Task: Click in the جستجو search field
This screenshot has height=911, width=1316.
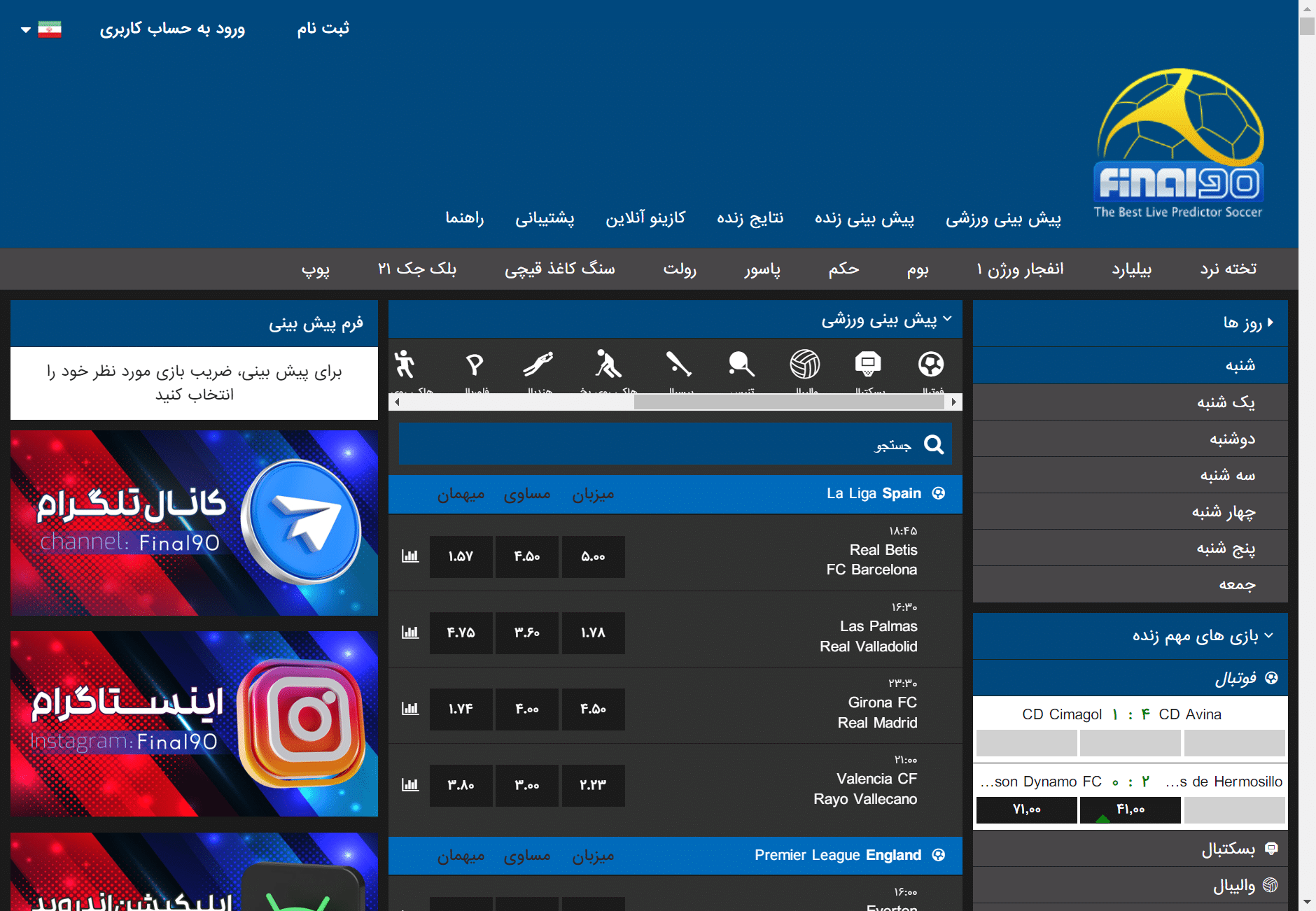Action: (x=675, y=444)
